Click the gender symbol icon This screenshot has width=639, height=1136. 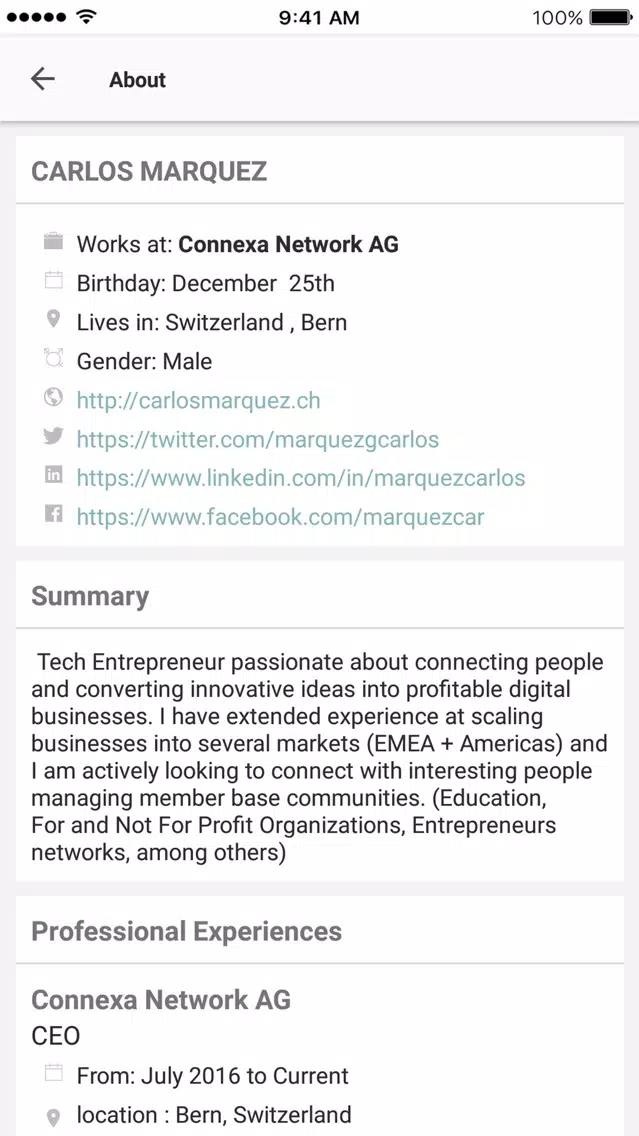(x=54, y=358)
